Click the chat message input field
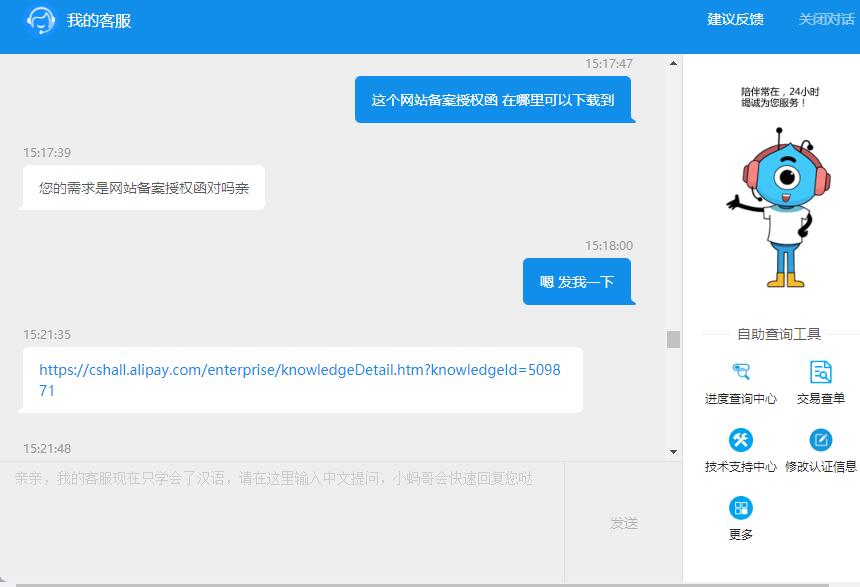Viewport: 860px width, 587px height. [x=282, y=522]
